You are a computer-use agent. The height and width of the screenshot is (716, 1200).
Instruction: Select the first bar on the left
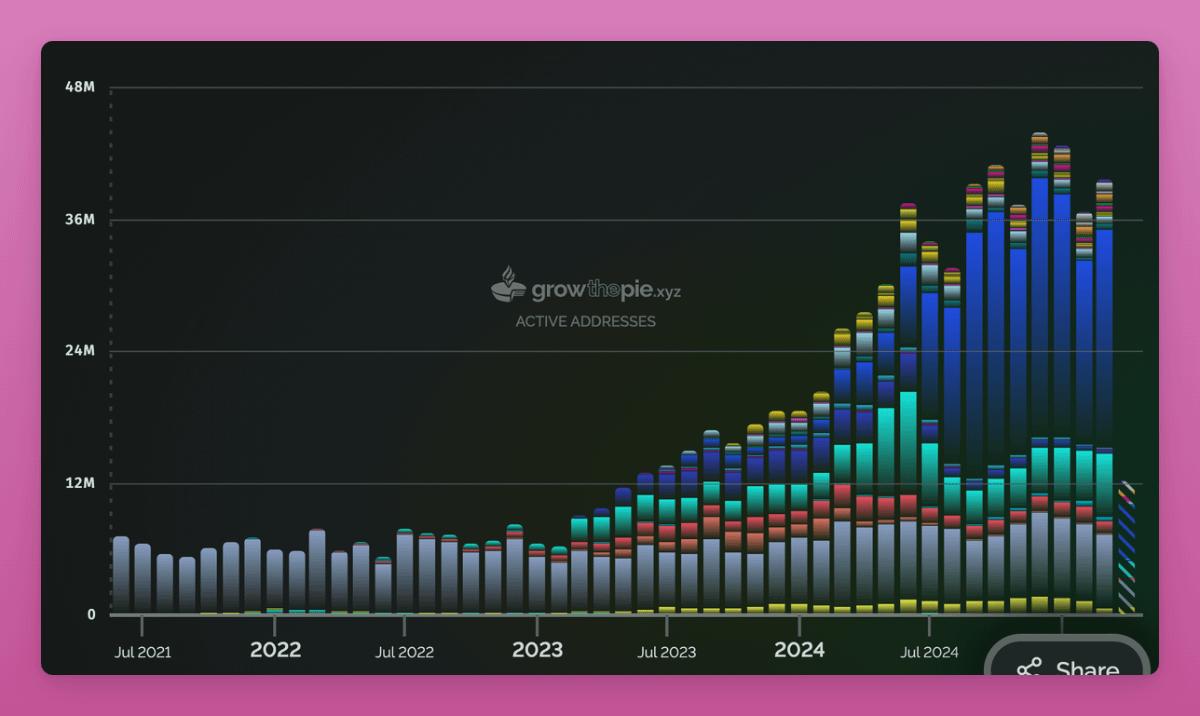(x=121, y=574)
